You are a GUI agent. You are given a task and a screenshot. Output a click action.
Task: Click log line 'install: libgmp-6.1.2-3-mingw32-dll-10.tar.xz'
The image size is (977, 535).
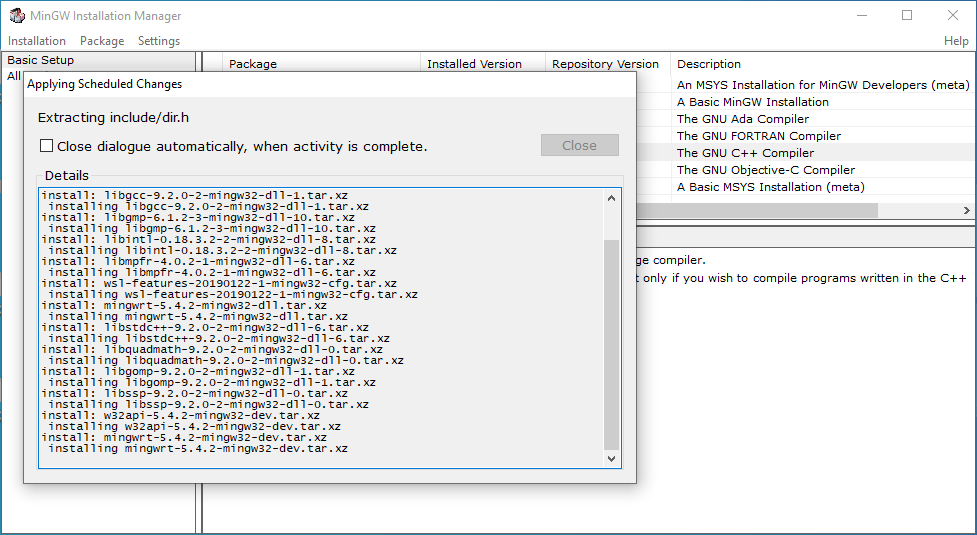198,217
